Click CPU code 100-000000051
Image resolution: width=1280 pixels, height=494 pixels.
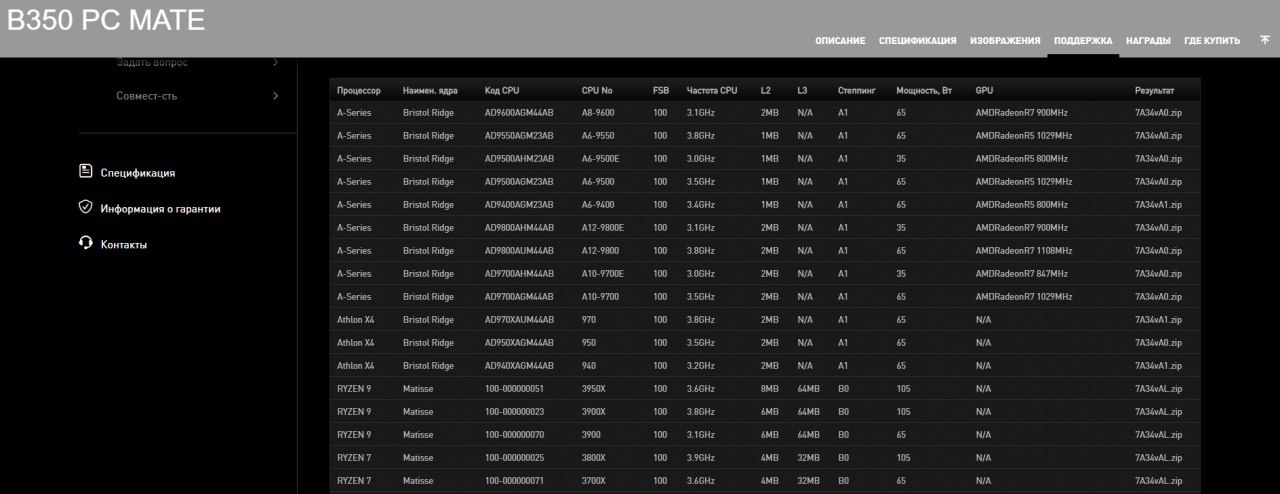point(514,389)
